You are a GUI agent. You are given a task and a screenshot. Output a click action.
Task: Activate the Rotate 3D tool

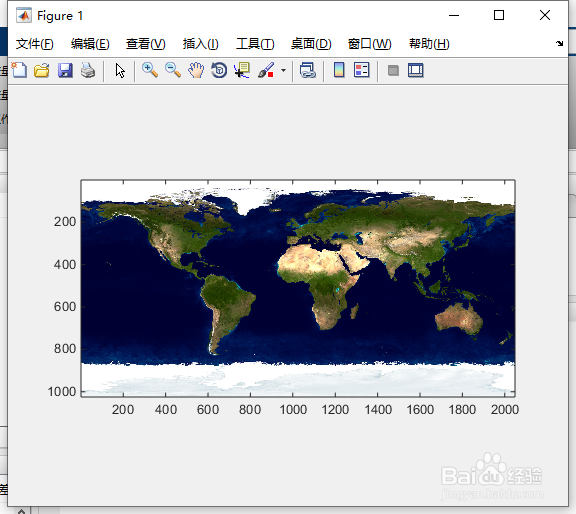pyautogui.click(x=219, y=70)
